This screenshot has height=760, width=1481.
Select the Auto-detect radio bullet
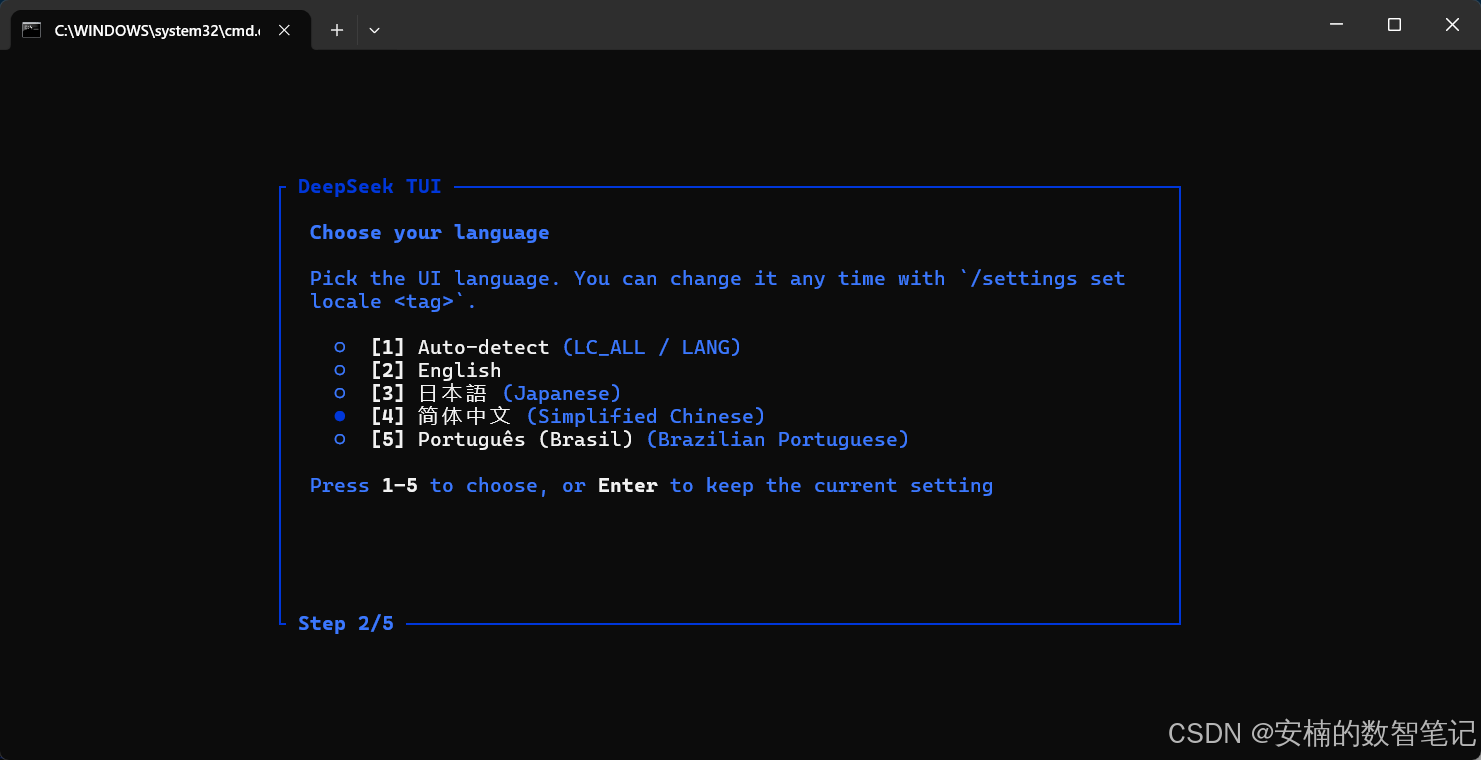[340, 348]
